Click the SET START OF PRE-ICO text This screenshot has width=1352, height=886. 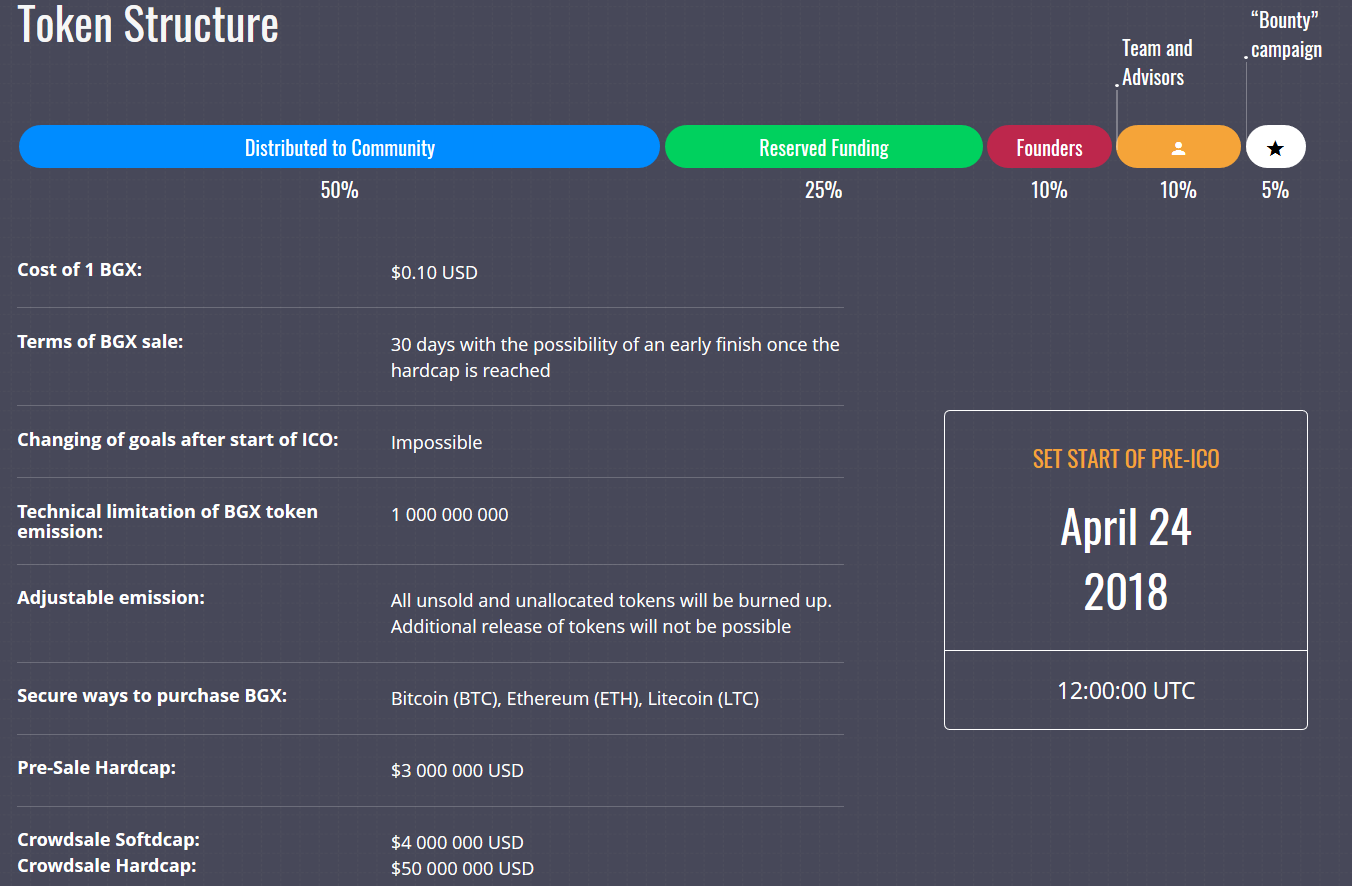click(x=1126, y=459)
